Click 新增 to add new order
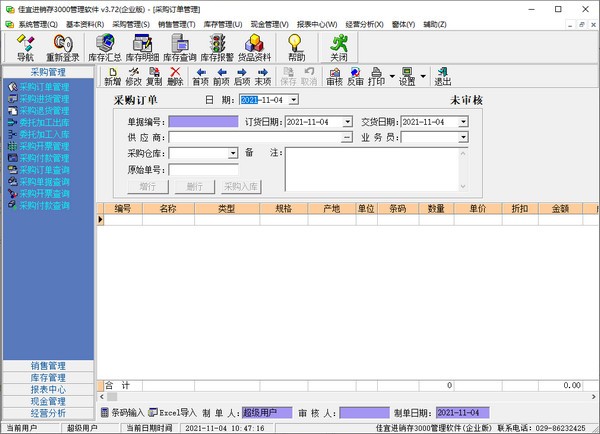 click(112, 76)
